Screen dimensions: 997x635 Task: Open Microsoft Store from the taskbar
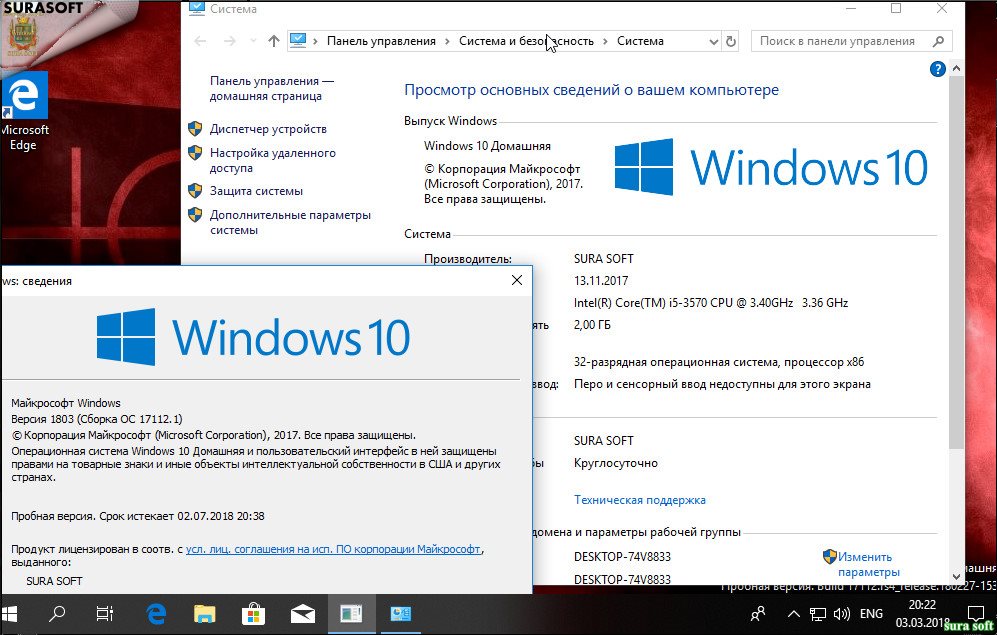coord(253,613)
